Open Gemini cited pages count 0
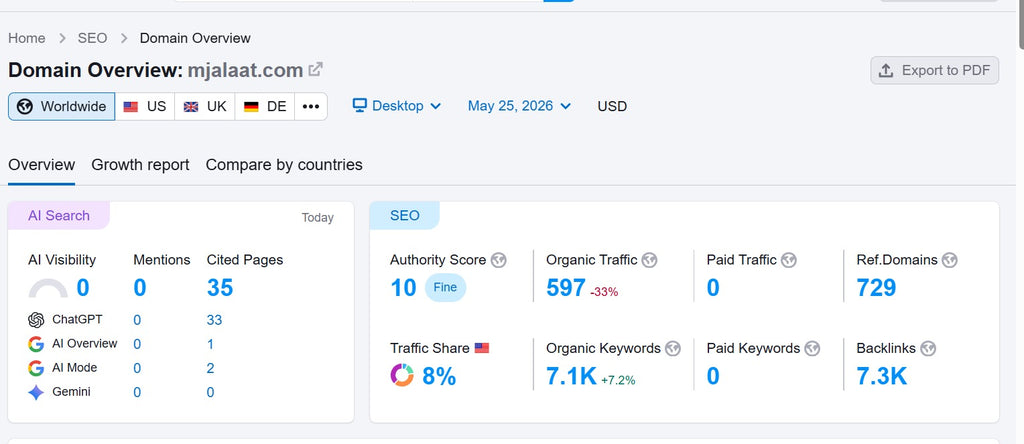 pyautogui.click(x=210, y=392)
